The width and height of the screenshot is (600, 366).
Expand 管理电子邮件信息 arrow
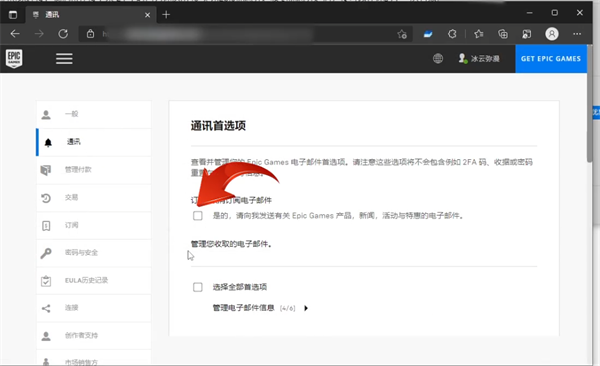[x=306, y=308]
